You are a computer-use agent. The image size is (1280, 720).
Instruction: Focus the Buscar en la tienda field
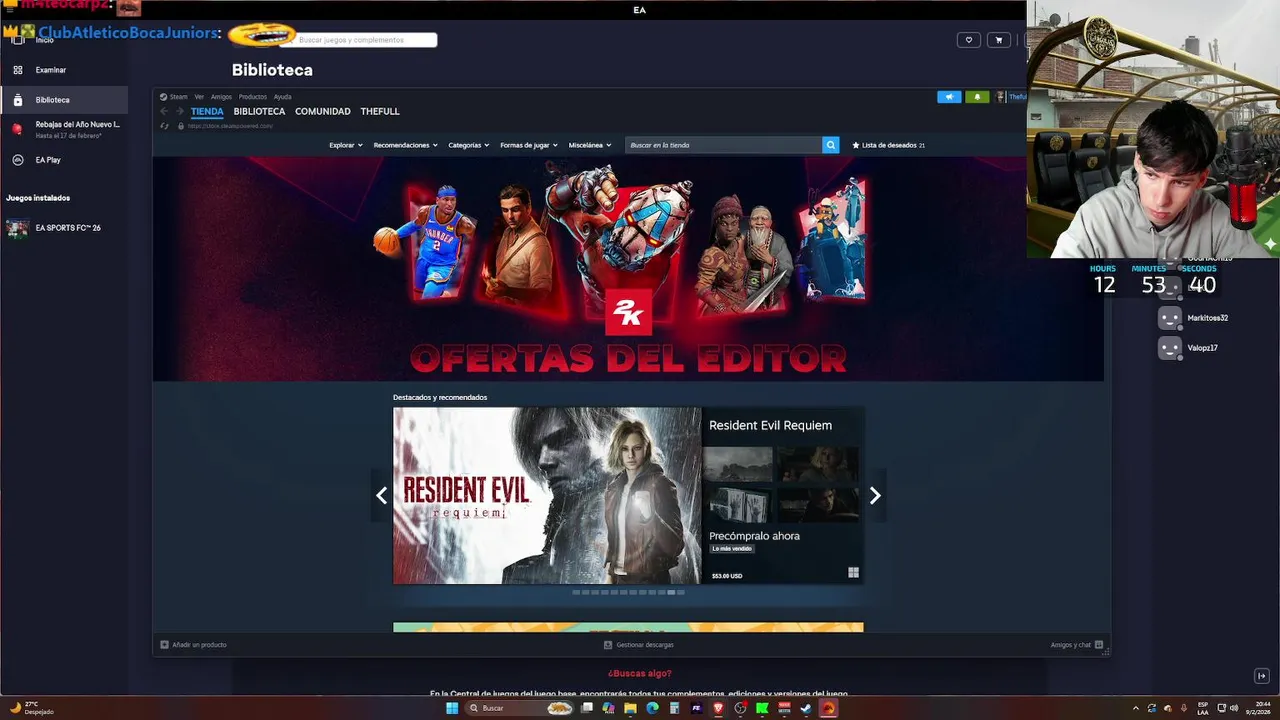(x=723, y=145)
